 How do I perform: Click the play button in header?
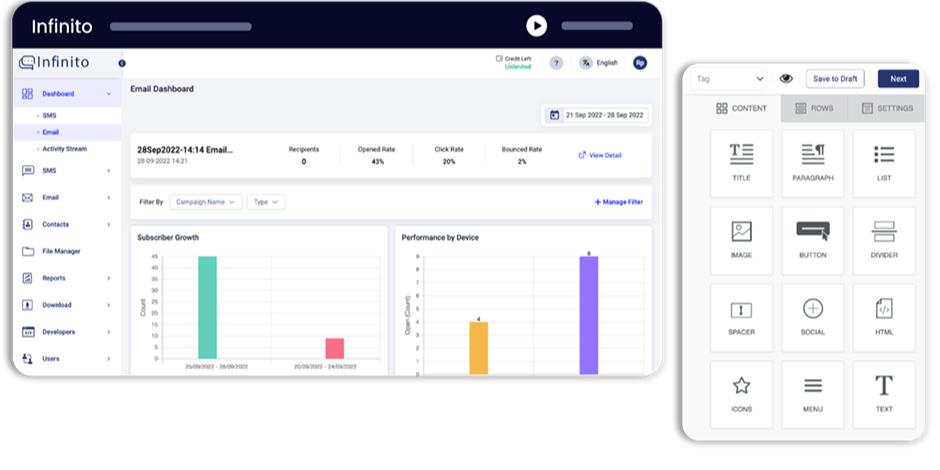click(x=537, y=26)
